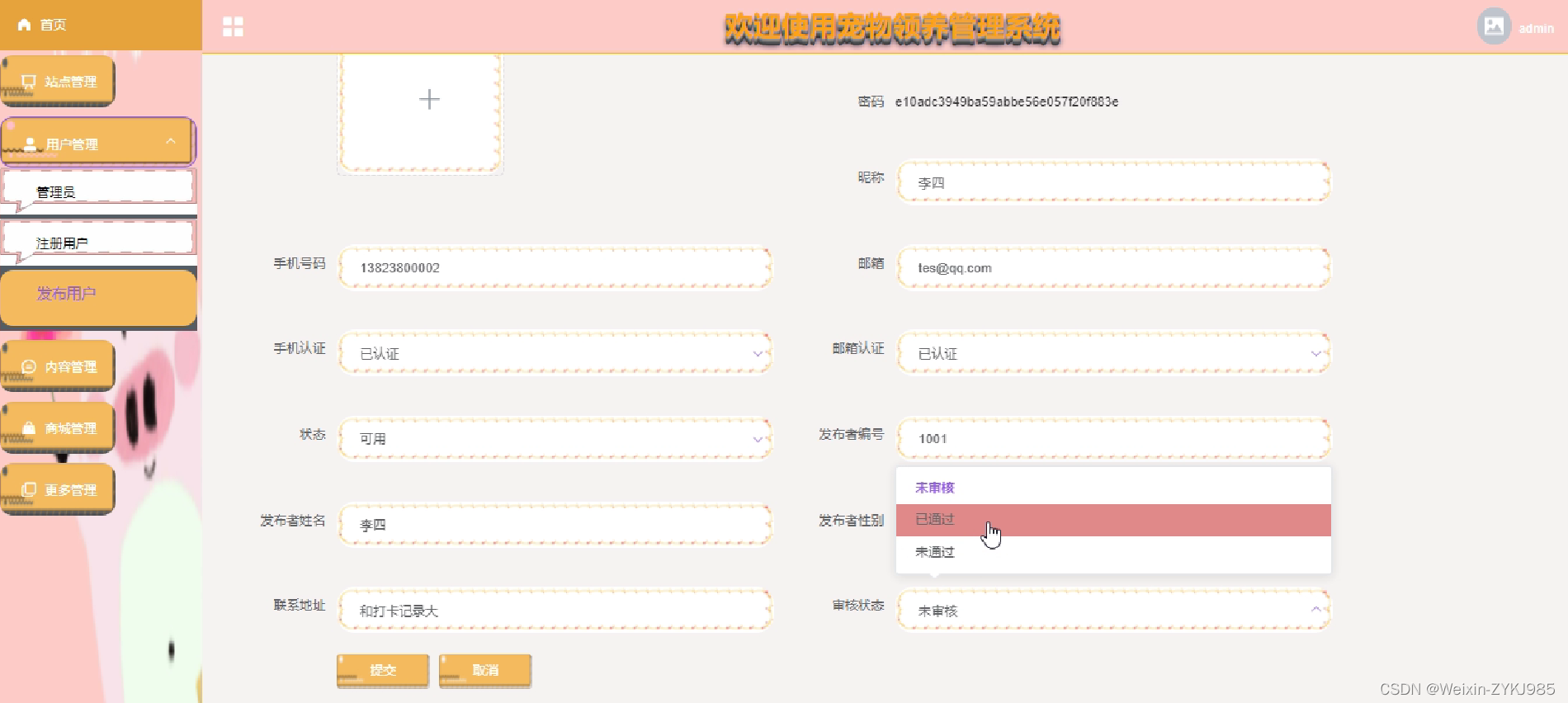The width and height of the screenshot is (1568, 703).
Task: Open the 状态 dropdown showing 可用
Action: pyautogui.click(x=555, y=439)
